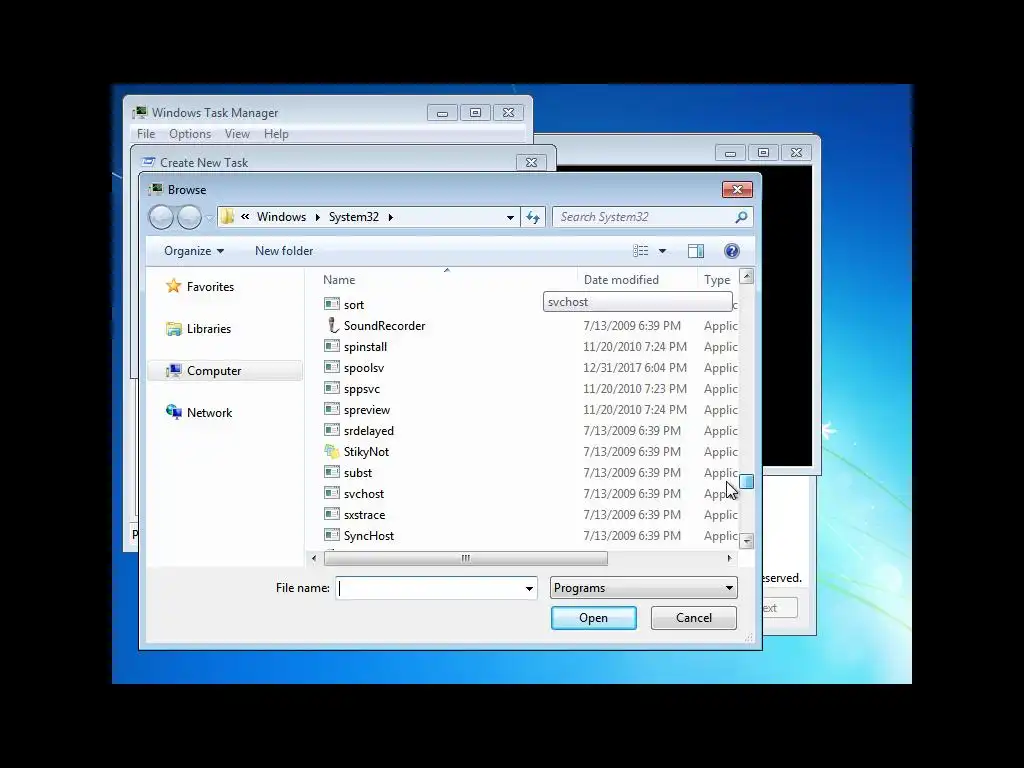1024x768 pixels.
Task: Open Libraries in navigation pane
Action: click(x=209, y=328)
